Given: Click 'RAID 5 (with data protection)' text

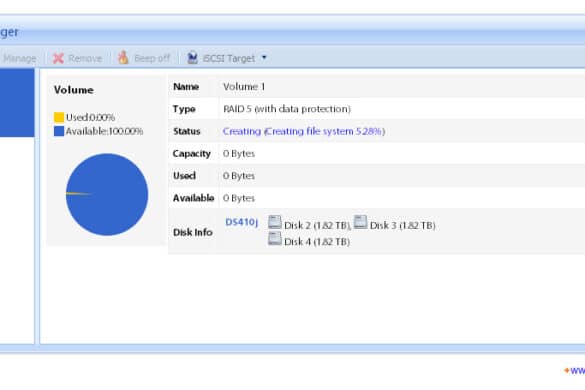Looking at the screenshot, I should [x=287, y=109].
